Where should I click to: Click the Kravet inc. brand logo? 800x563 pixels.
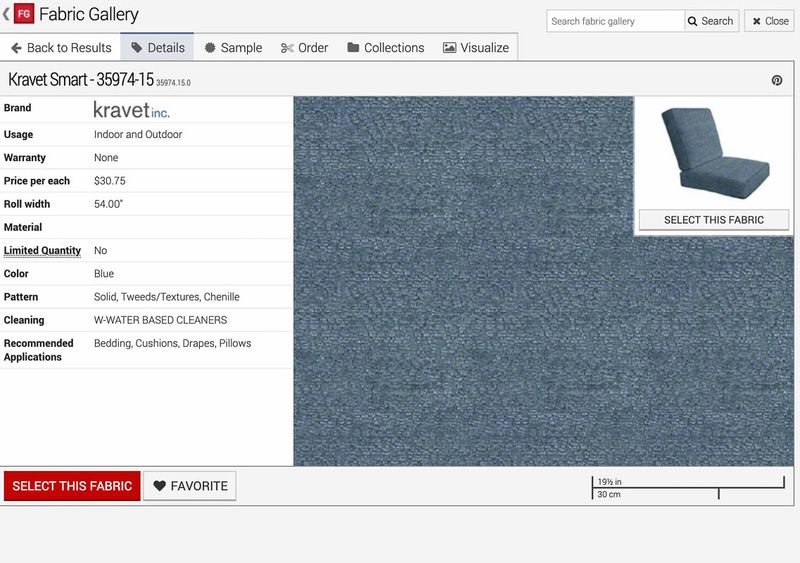[132, 110]
